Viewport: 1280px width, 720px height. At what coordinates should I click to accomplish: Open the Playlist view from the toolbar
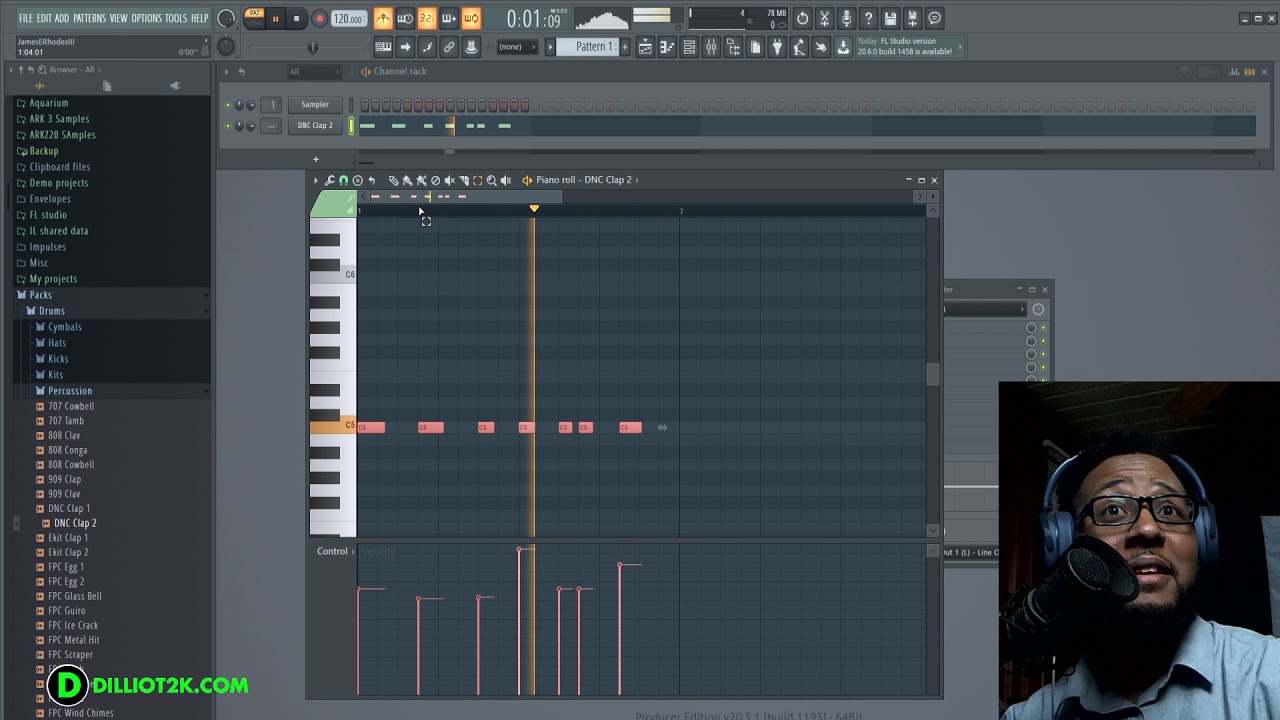click(x=645, y=47)
